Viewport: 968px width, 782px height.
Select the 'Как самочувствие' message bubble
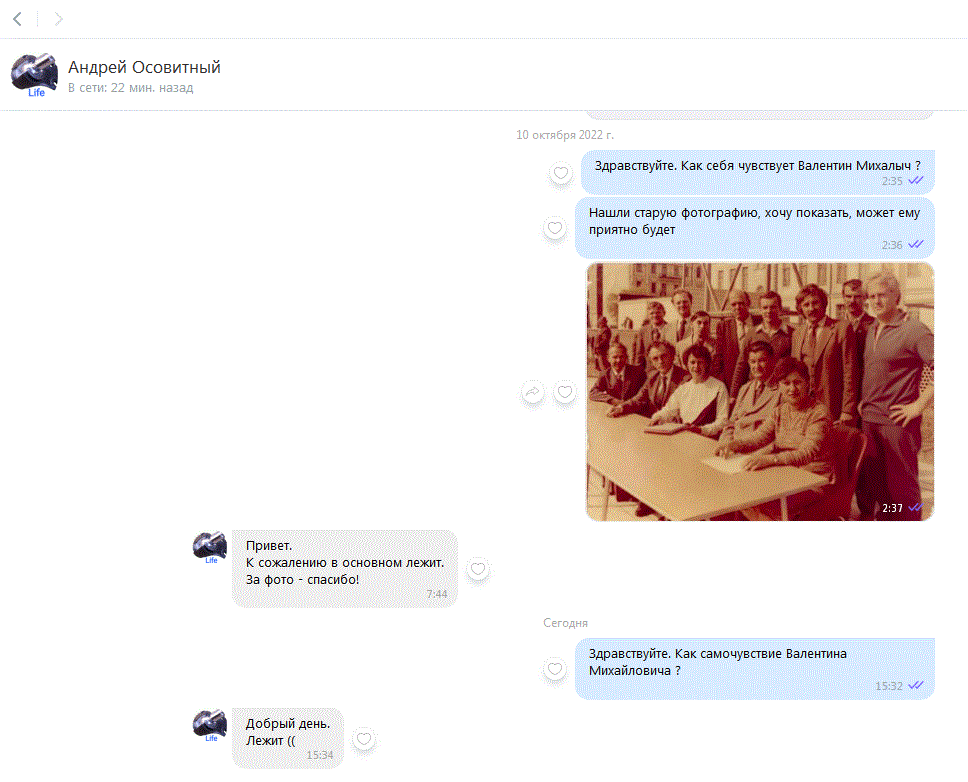[754, 662]
